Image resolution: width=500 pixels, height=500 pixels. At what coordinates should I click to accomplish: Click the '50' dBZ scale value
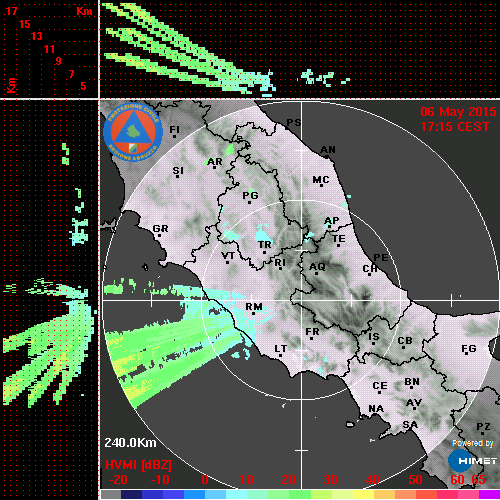415,480
